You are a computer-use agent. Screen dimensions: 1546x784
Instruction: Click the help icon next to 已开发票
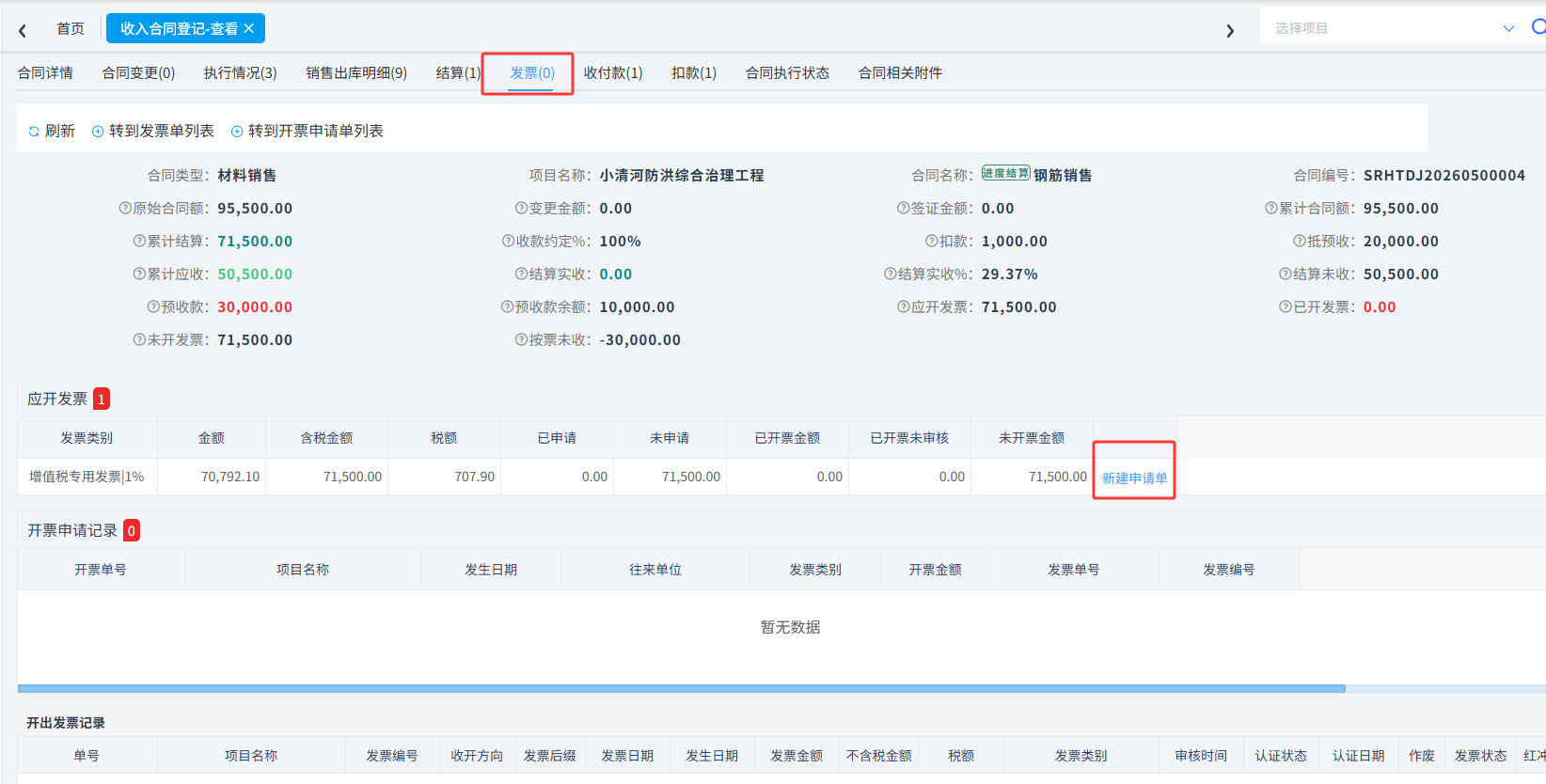pos(1286,306)
